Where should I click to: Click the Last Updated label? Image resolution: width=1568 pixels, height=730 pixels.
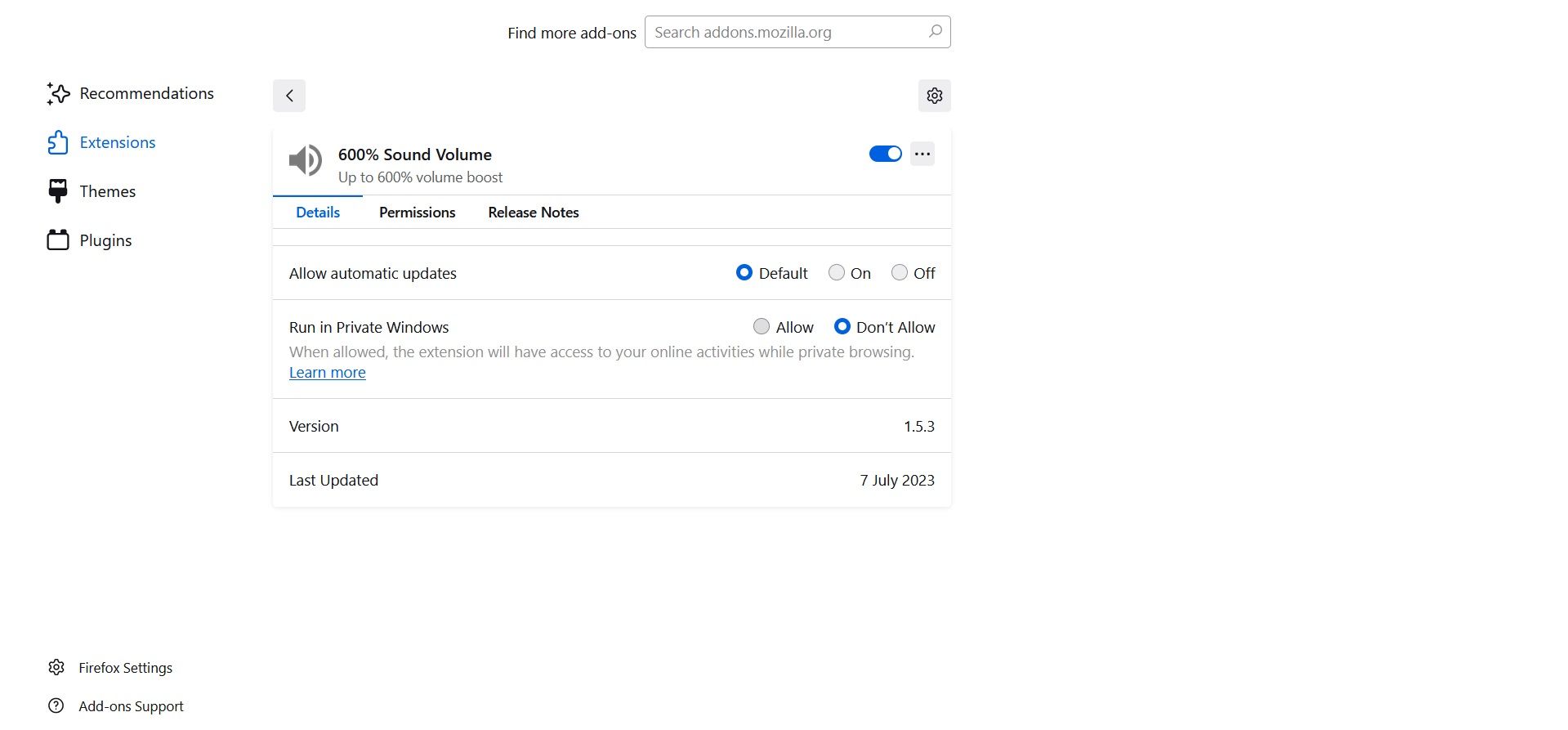[x=333, y=480]
